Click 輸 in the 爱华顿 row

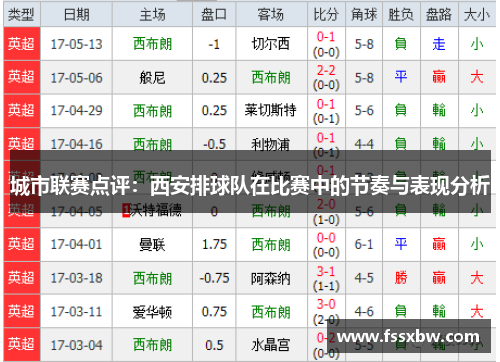[439, 312]
